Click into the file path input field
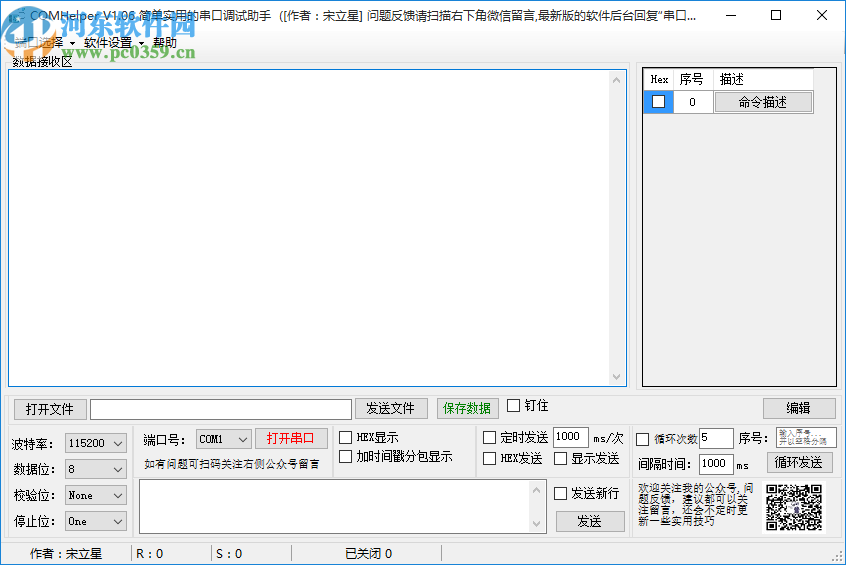Screen dimensions: 846x565 point(221,409)
